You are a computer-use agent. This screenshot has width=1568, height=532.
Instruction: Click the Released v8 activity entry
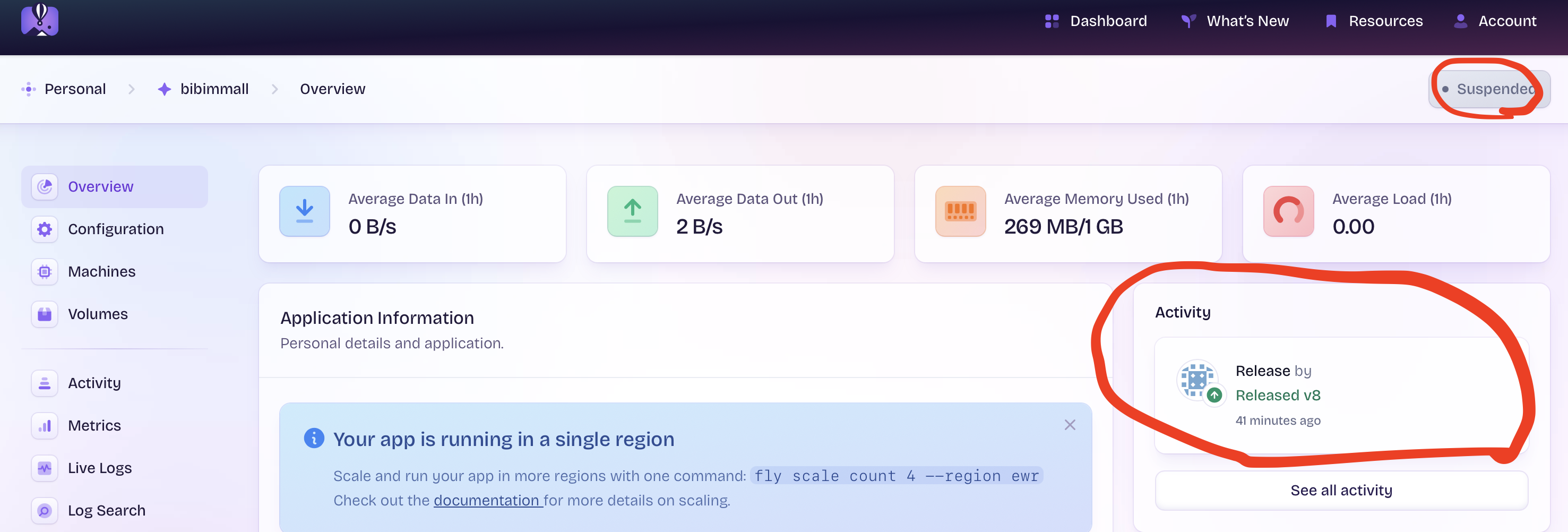point(1278,395)
